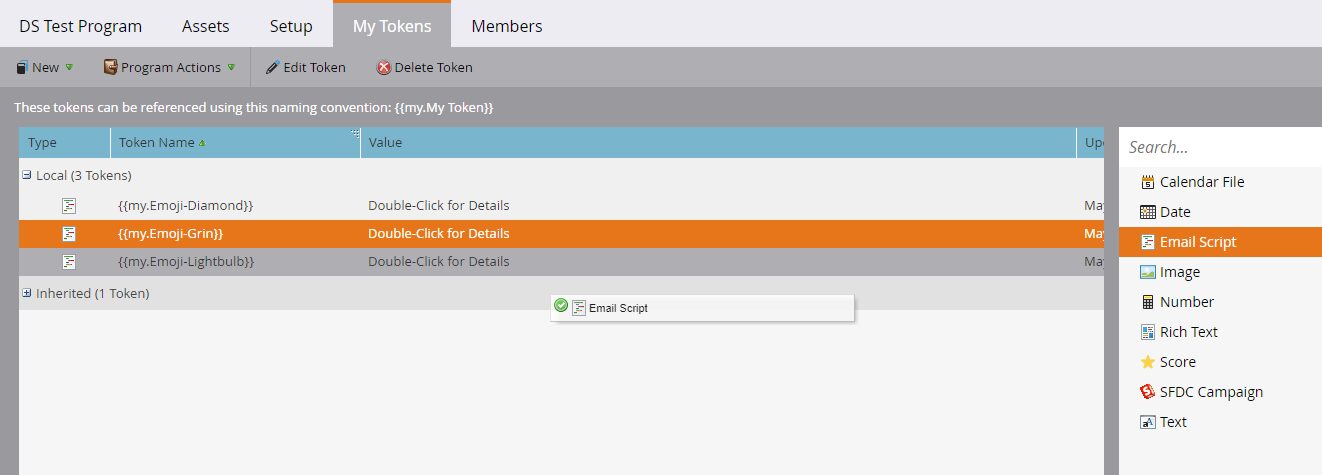
Task: Click the token type Search field
Action: coord(1220,147)
